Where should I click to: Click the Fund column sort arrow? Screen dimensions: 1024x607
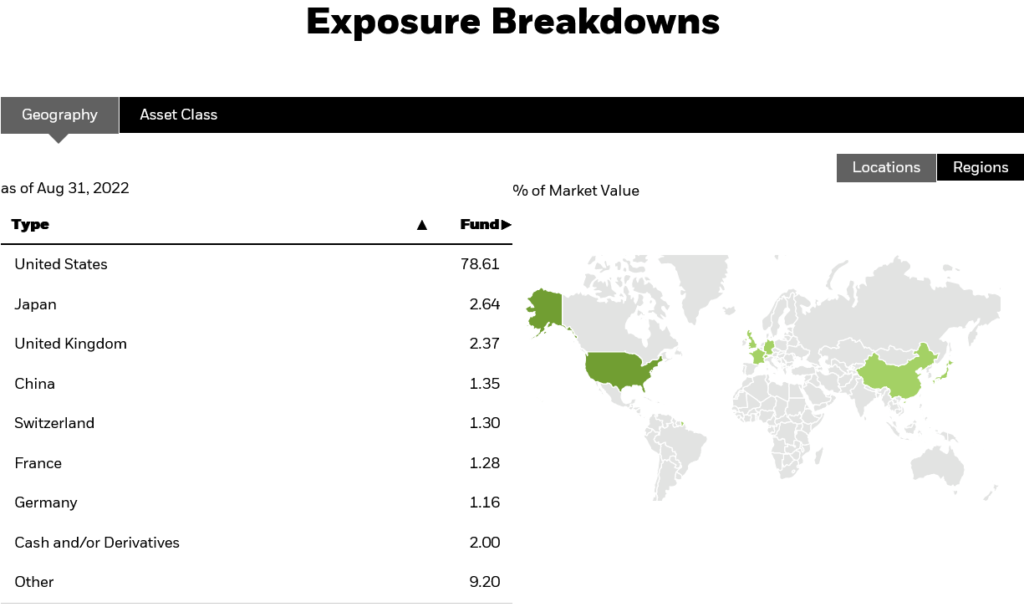506,225
